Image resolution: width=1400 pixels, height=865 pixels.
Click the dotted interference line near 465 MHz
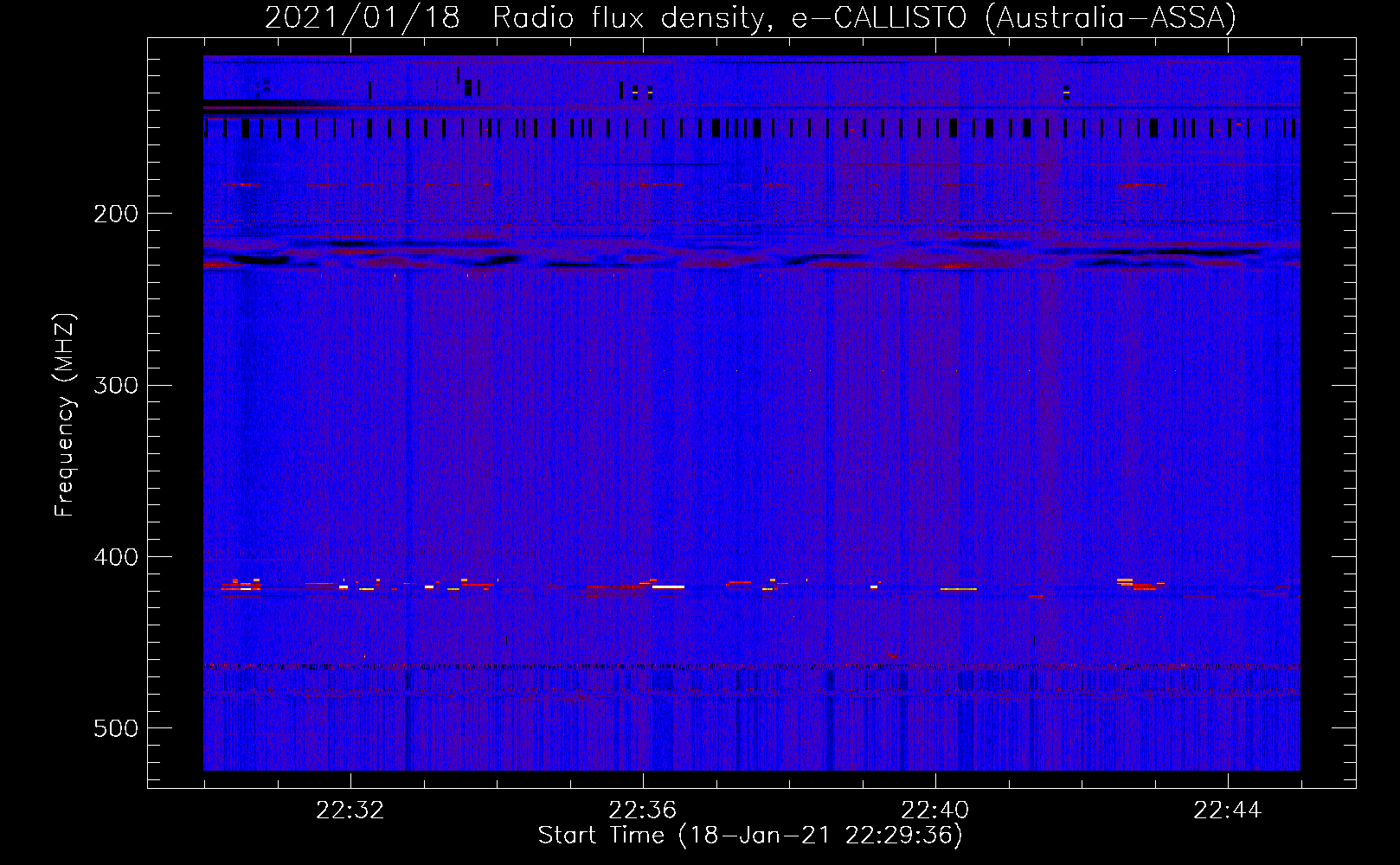point(751,667)
